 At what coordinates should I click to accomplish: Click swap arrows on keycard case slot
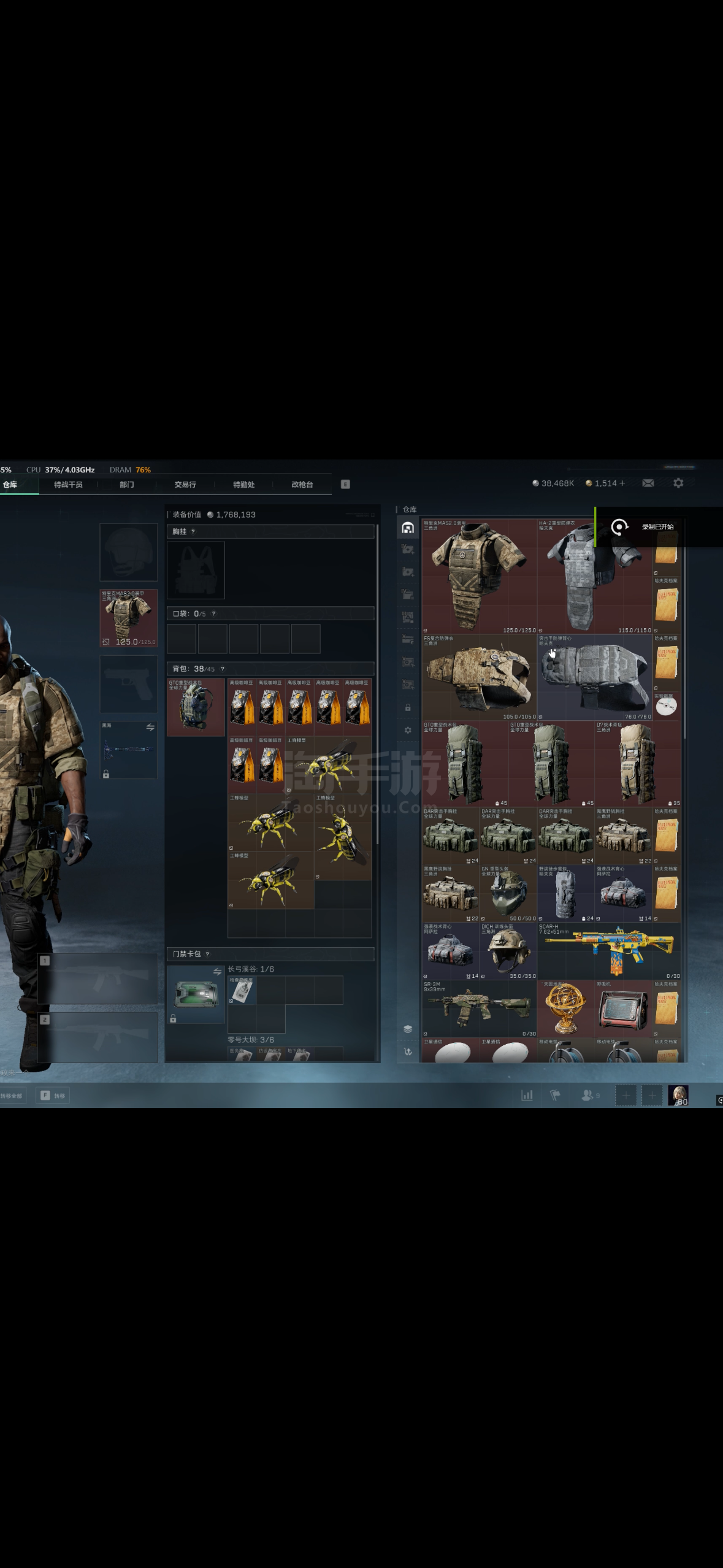[217, 972]
